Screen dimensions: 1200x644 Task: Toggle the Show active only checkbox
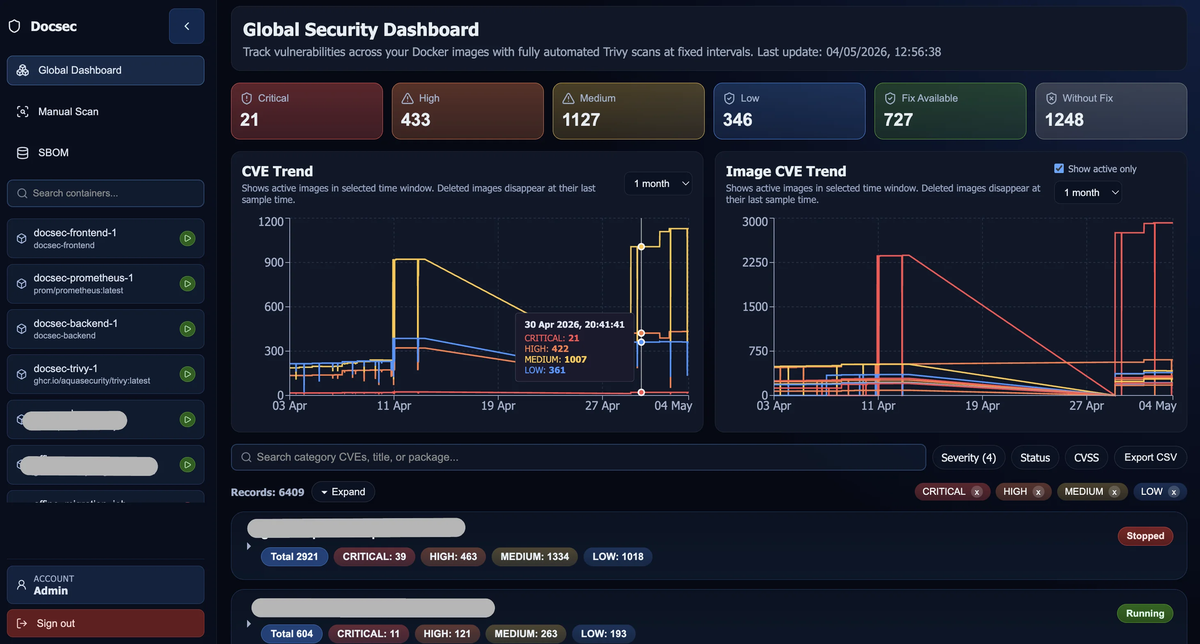(1060, 169)
